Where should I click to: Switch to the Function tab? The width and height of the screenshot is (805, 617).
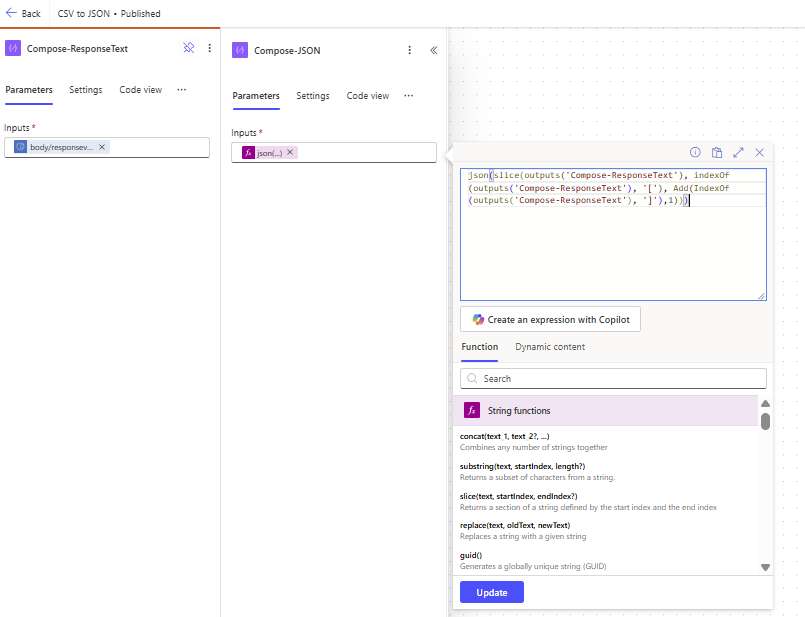coord(480,347)
